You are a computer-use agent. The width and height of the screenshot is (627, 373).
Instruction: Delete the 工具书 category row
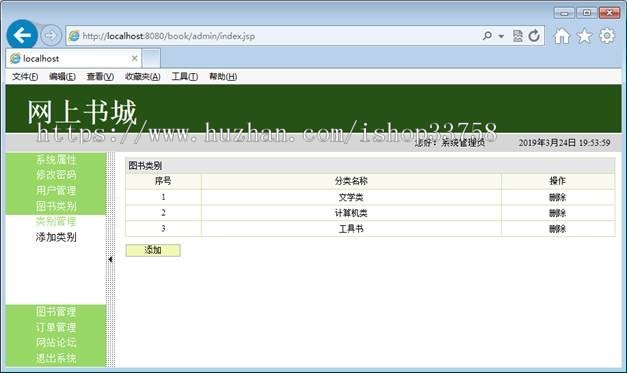(x=557, y=229)
